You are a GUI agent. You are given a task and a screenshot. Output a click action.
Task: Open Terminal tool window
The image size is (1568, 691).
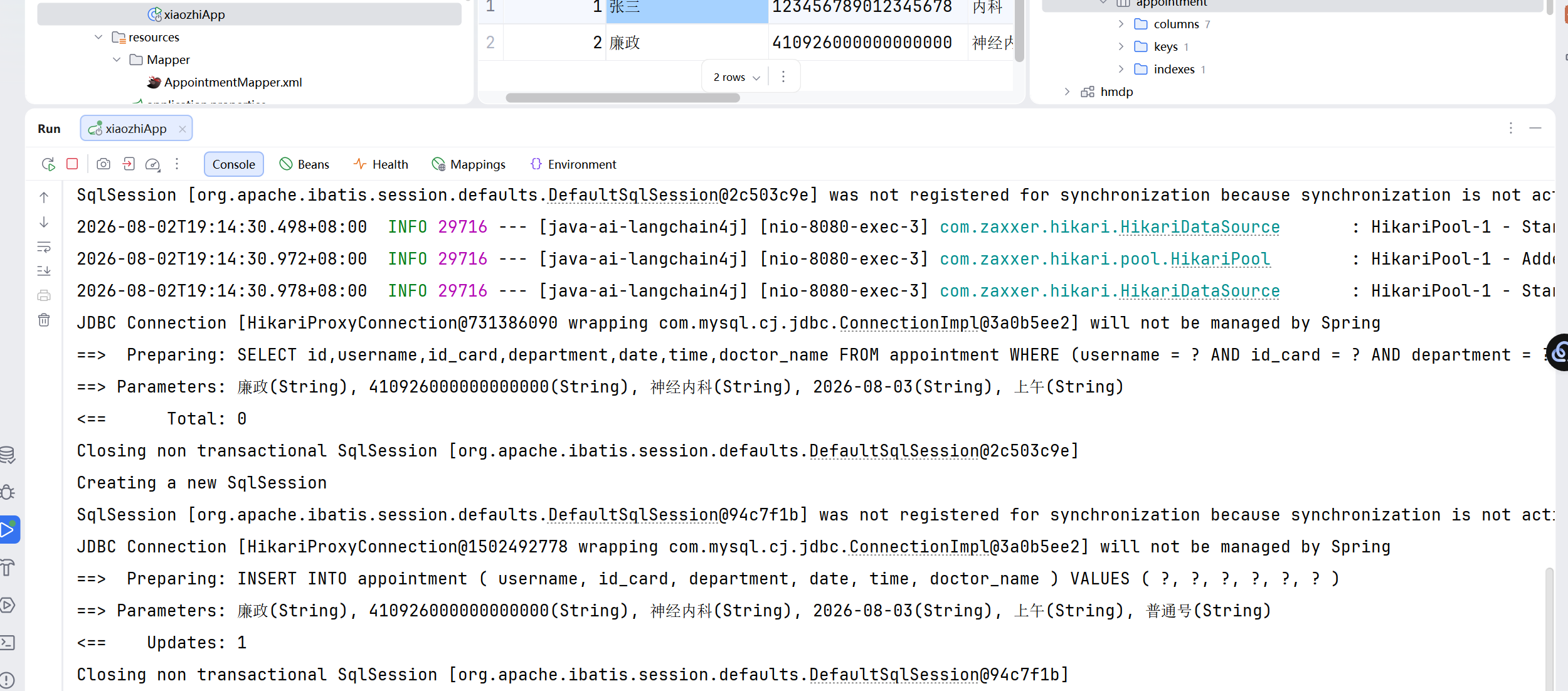8,643
